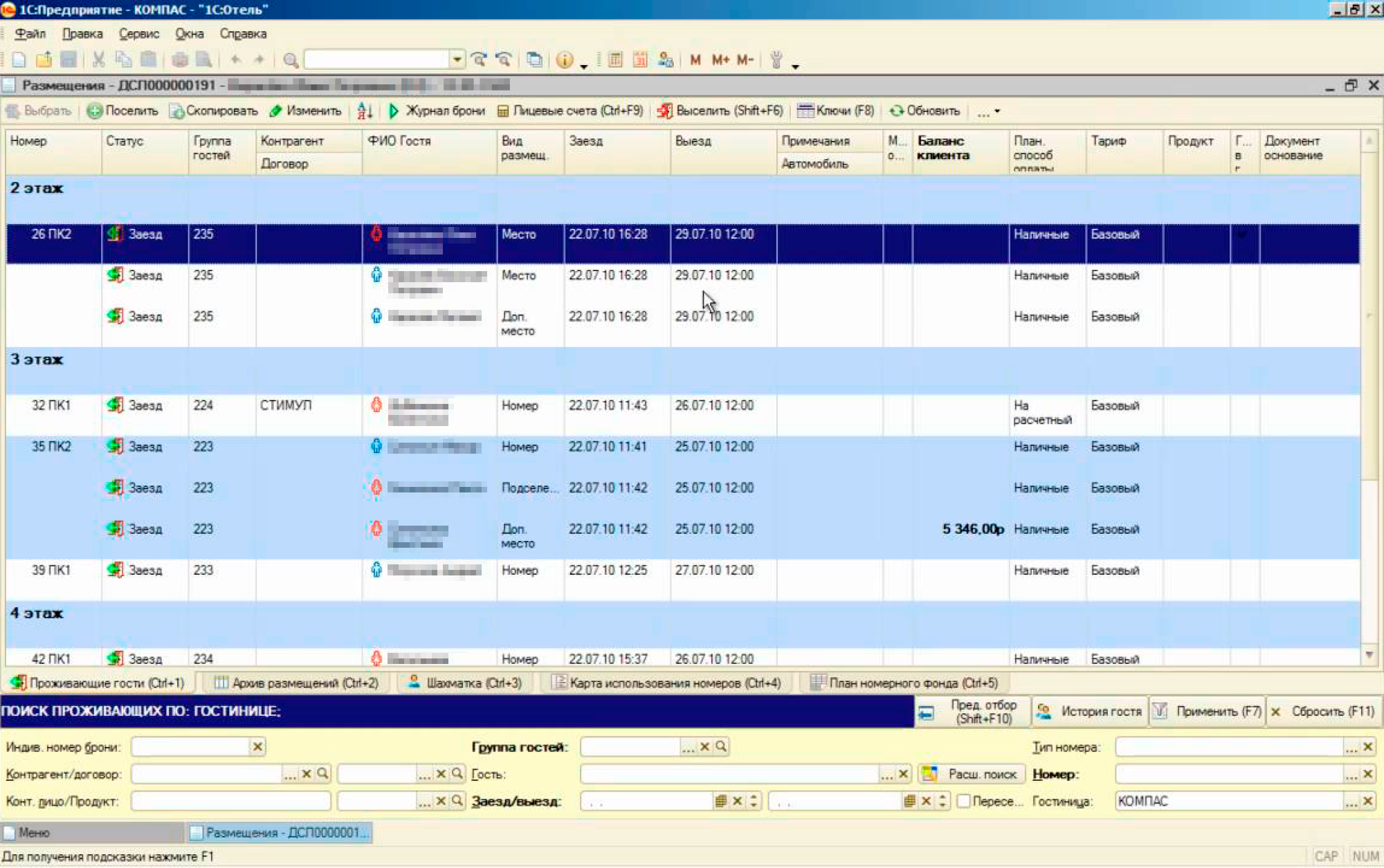Expand dropdown arrow next to Help icon

(x=584, y=66)
